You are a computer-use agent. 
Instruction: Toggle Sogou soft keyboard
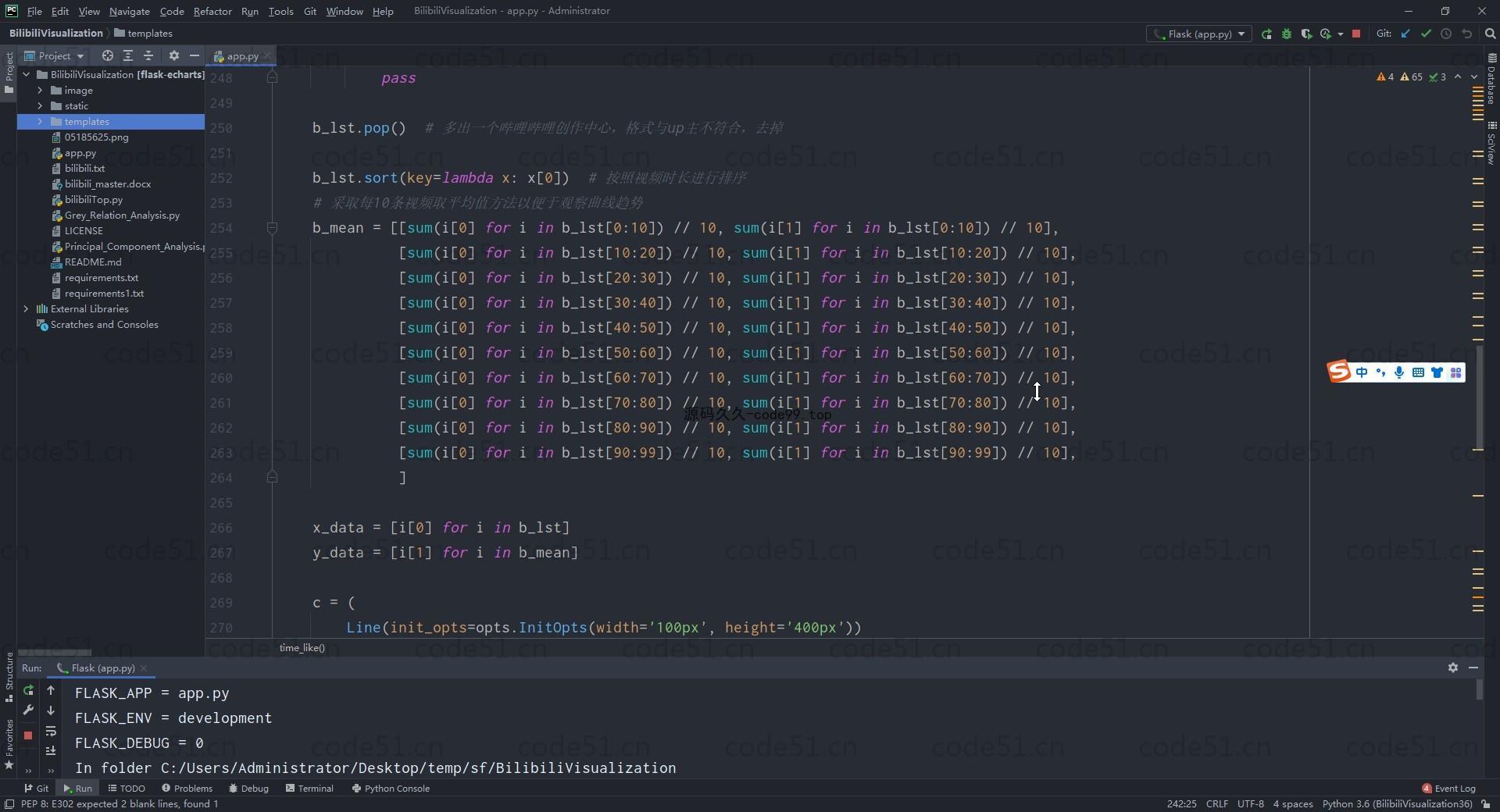pos(1418,372)
